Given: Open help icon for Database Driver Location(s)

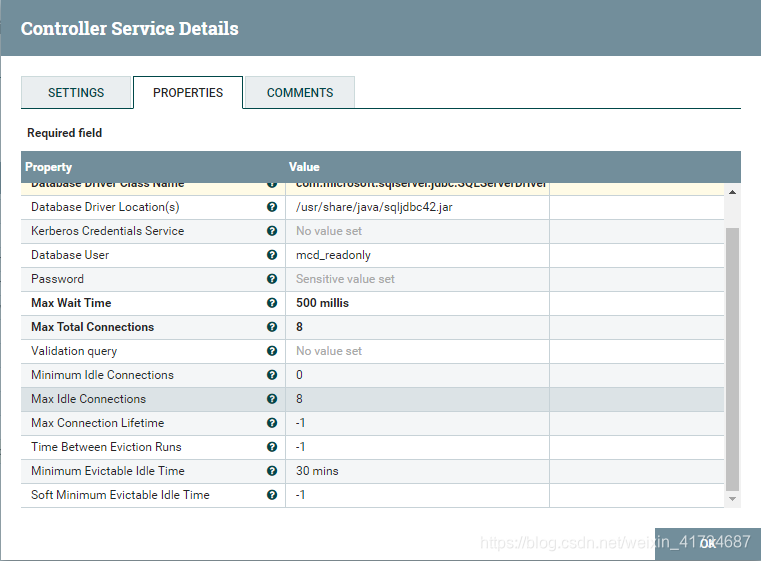Looking at the screenshot, I should pos(272,207).
